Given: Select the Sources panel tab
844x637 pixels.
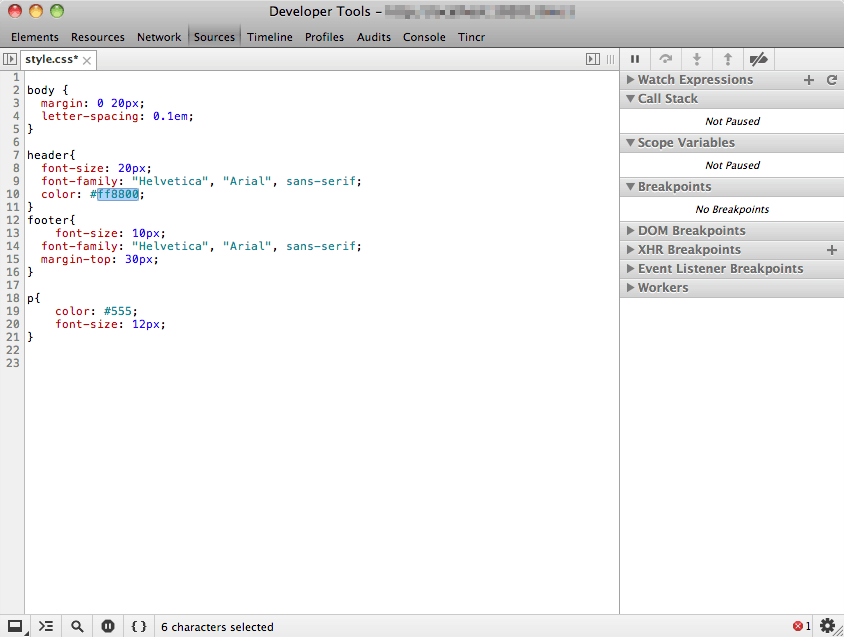Looking at the screenshot, I should pyautogui.click(x=214, y=37).
